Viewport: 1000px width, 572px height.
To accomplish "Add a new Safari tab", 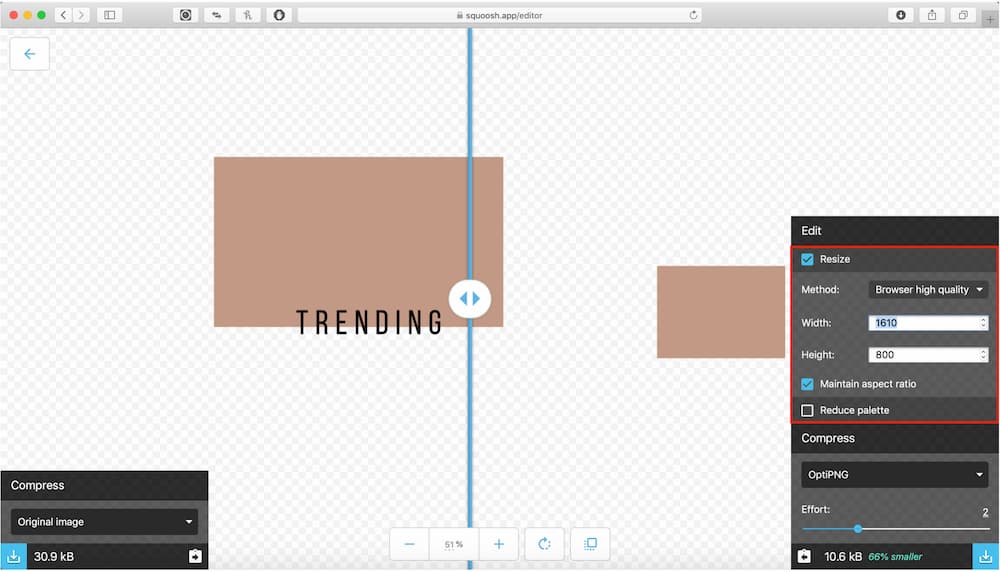I will pyautogui.click(x=989, y=19).
